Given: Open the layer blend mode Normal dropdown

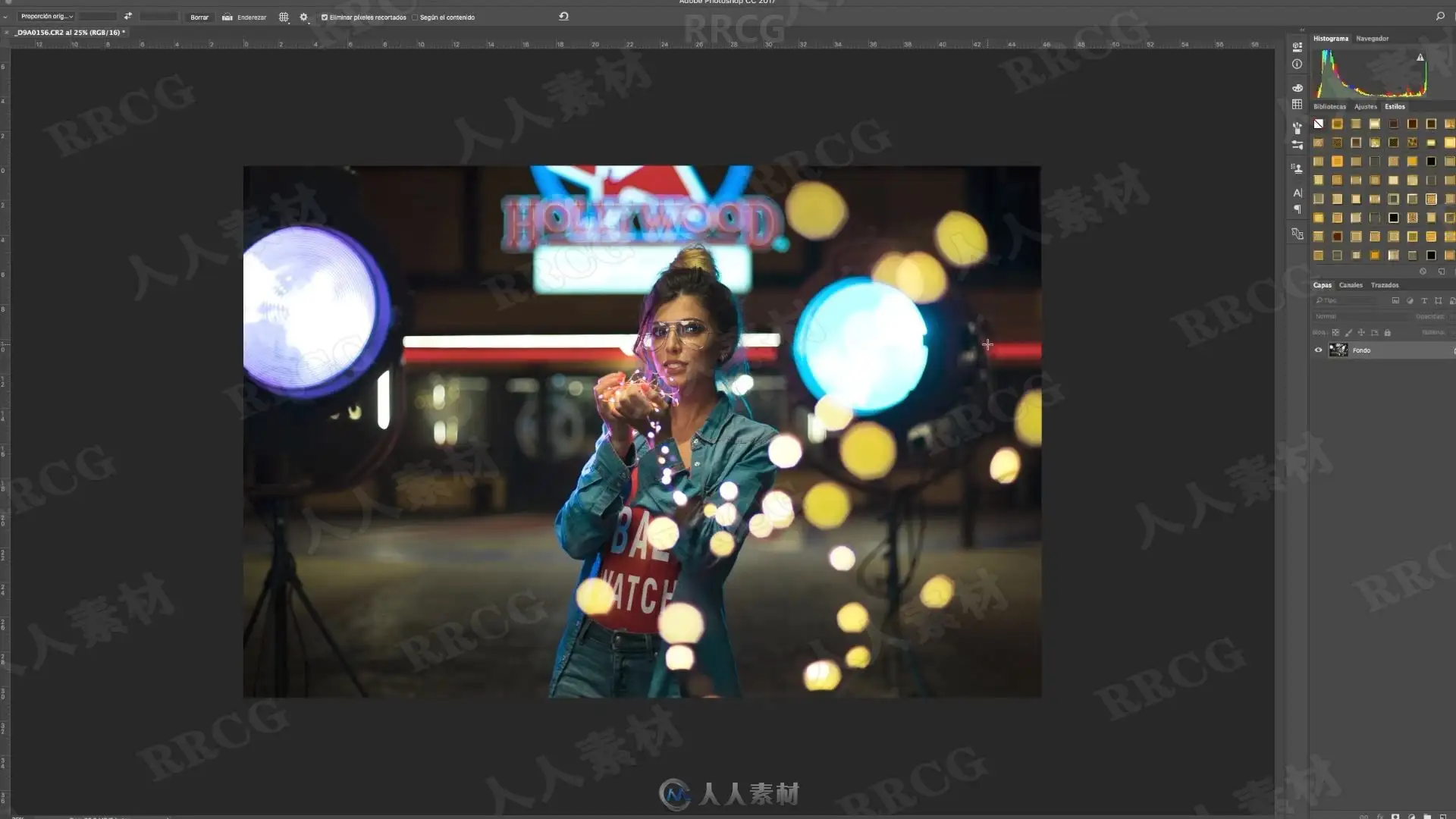Looking at the screenshot, I should (x=1360, y=316).
